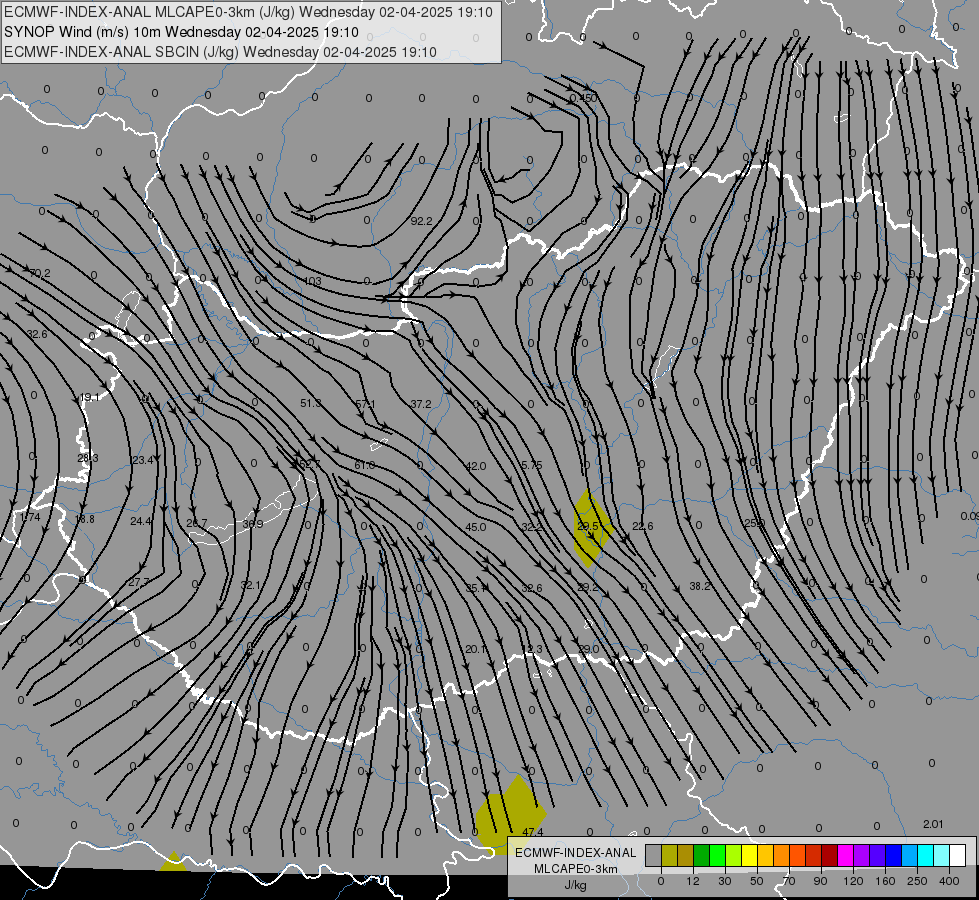Click the '29.5' value on the olive patch
The height and width of the screenshot is (900, 979).
point(588,527)
